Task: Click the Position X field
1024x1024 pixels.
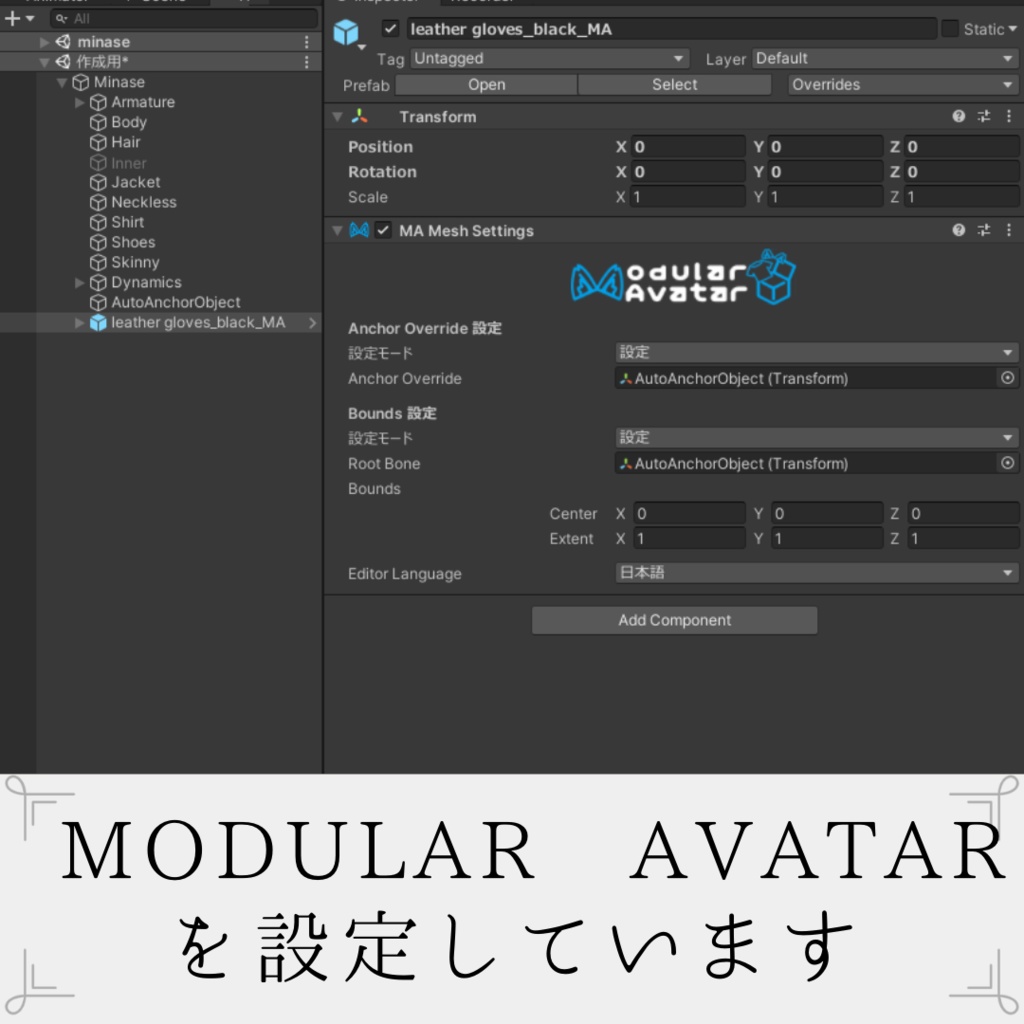Action: tap(688, 147)
